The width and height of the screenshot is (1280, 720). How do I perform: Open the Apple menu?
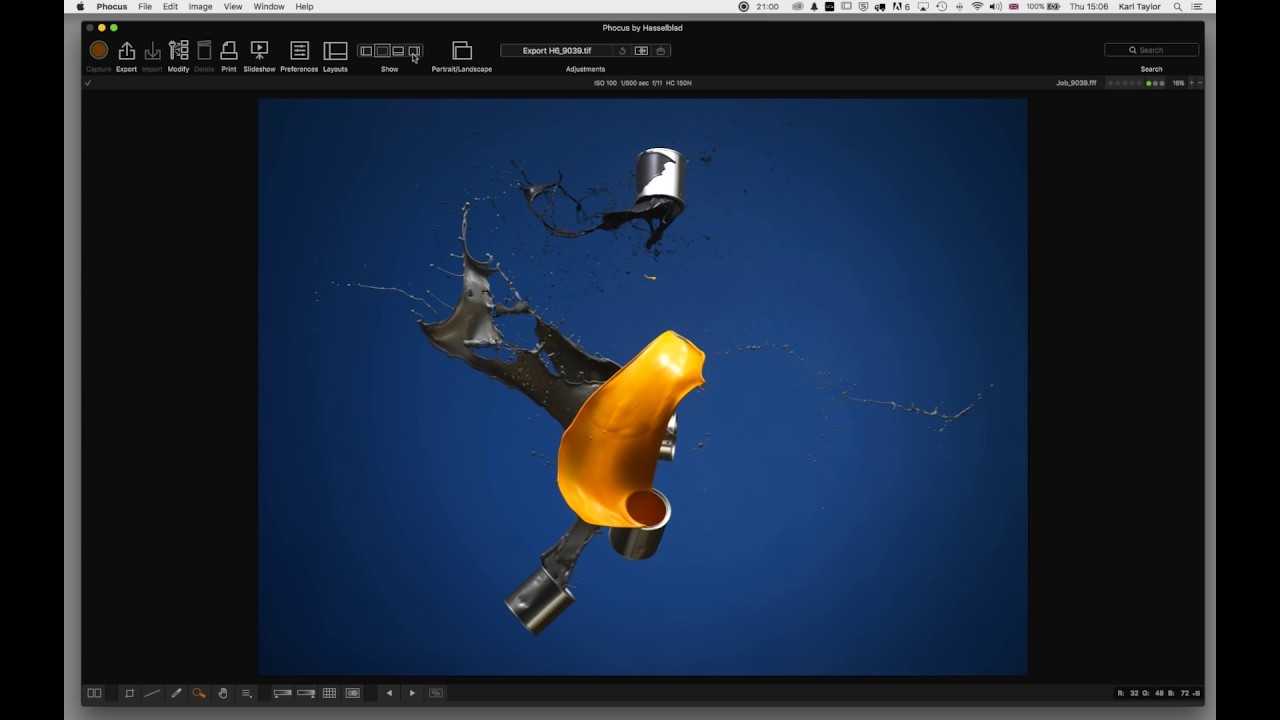[x=80, y=7]
